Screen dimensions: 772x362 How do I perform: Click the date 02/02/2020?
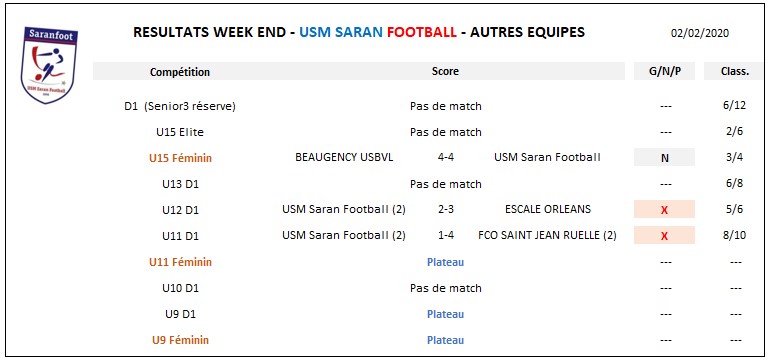[x=700, y=33]
